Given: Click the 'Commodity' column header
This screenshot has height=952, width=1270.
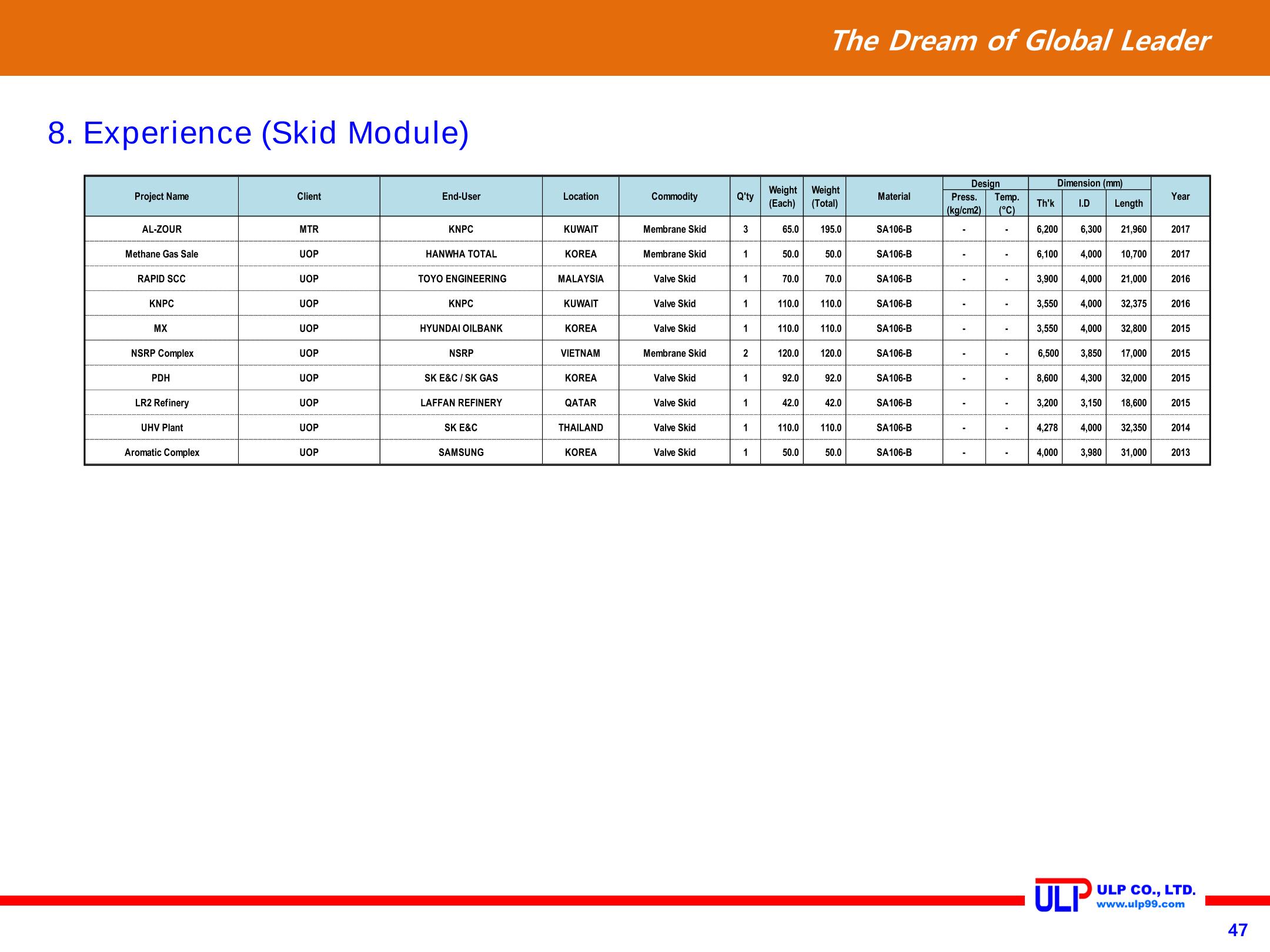Looking at the screenshot, I should [674, 196].
